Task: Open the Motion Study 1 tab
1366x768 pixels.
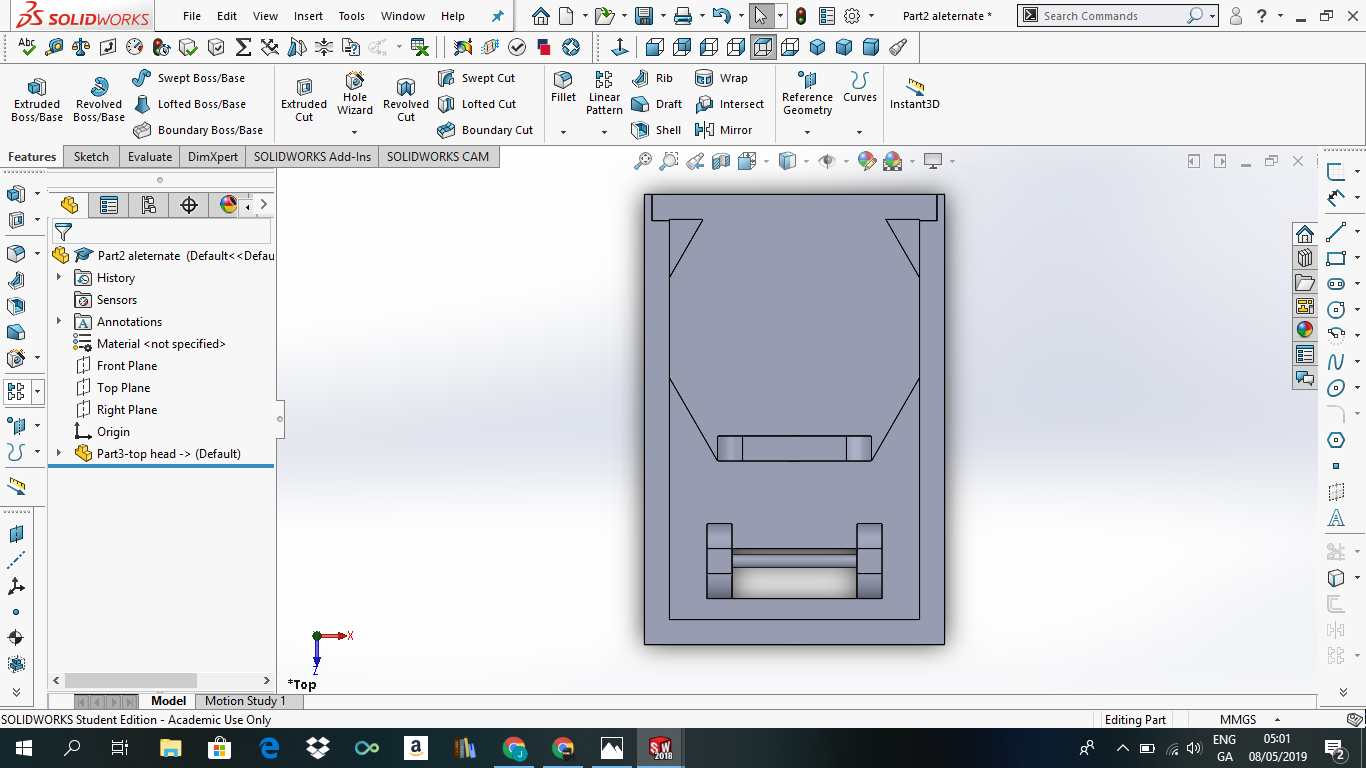Action: coord(245,701)
